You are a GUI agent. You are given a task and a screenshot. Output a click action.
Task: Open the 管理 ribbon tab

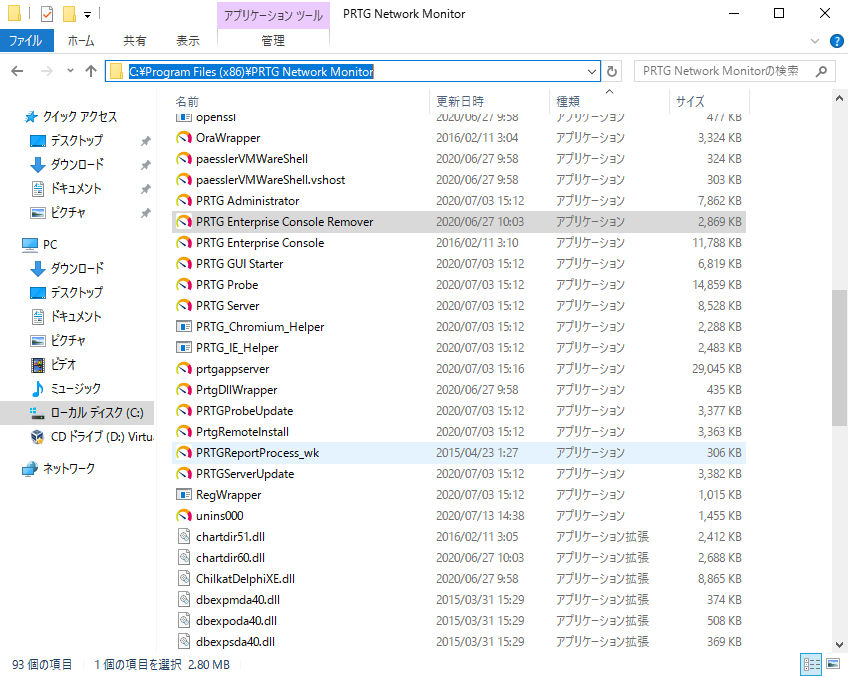click(x=273, y=41)
